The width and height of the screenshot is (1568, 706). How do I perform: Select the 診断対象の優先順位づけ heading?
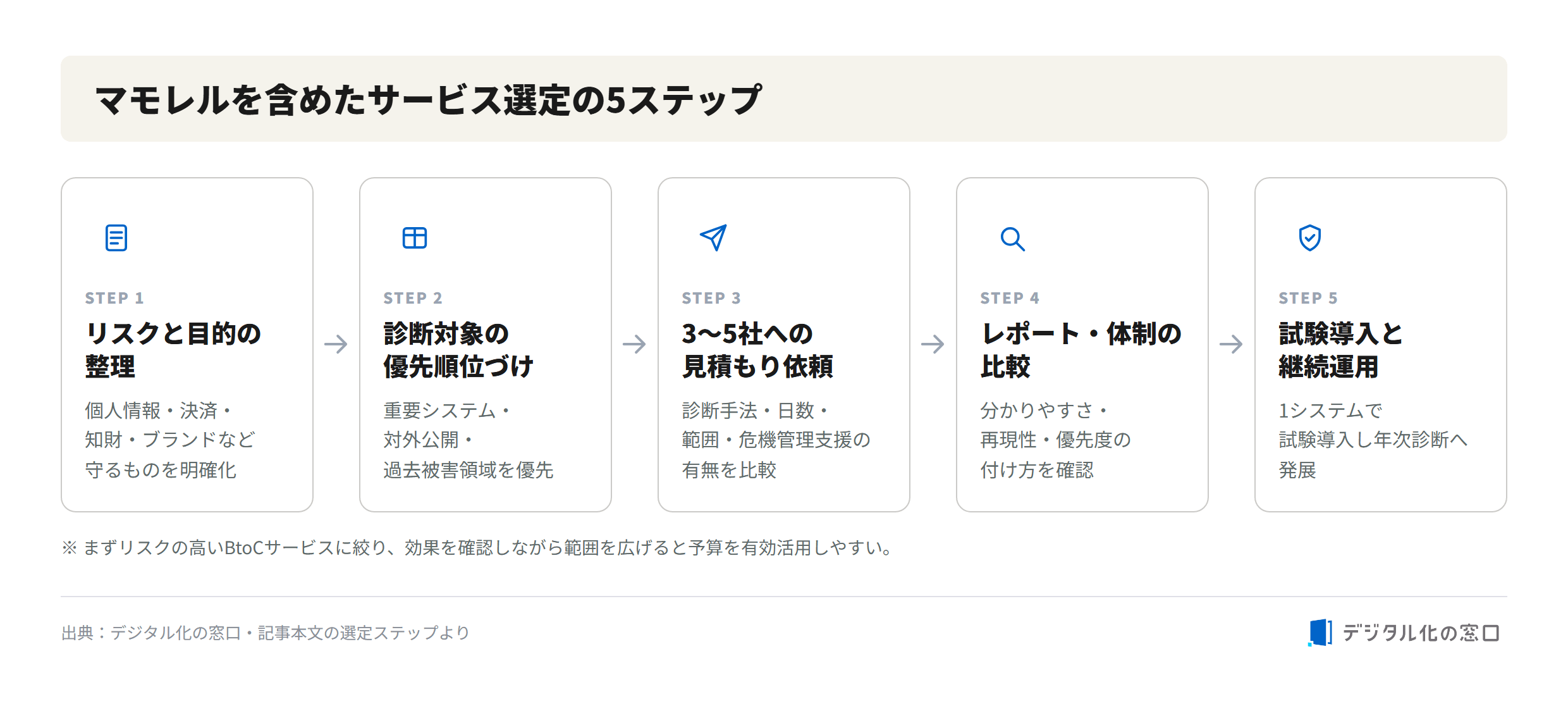[458, 350]
